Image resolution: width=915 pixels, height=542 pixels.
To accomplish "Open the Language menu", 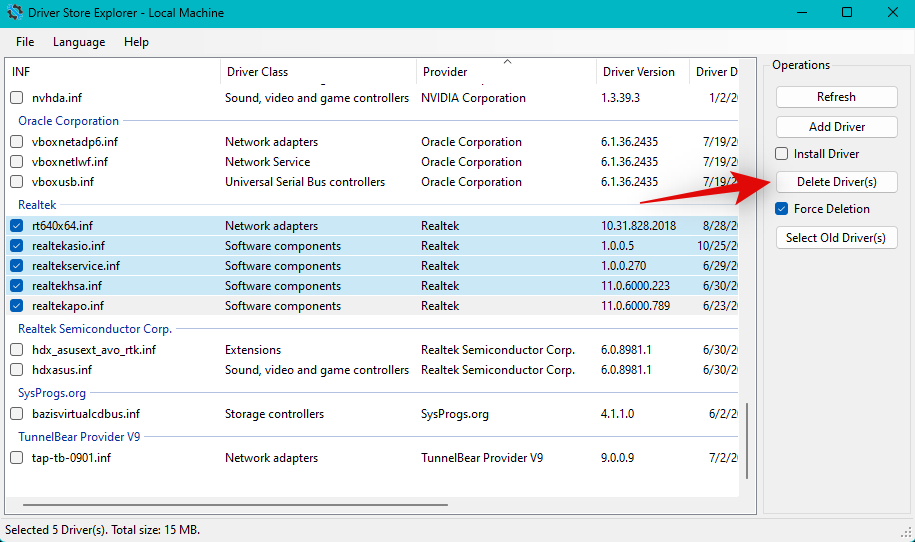I will (x=79, y=42).
